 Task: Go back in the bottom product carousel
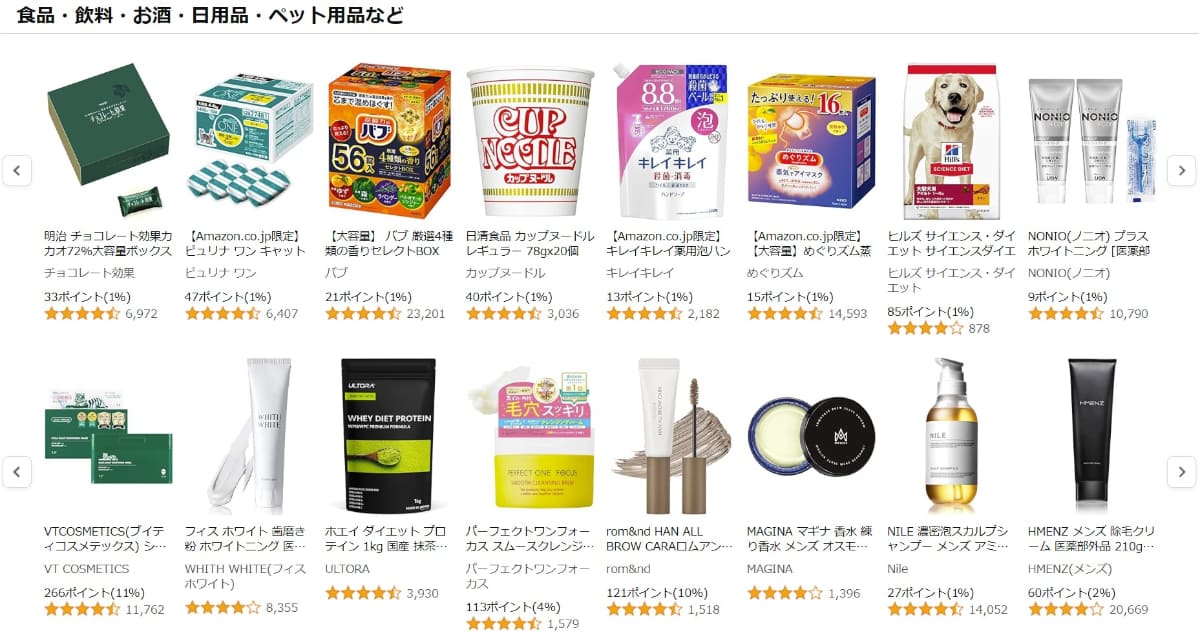[x=17, y=471]
